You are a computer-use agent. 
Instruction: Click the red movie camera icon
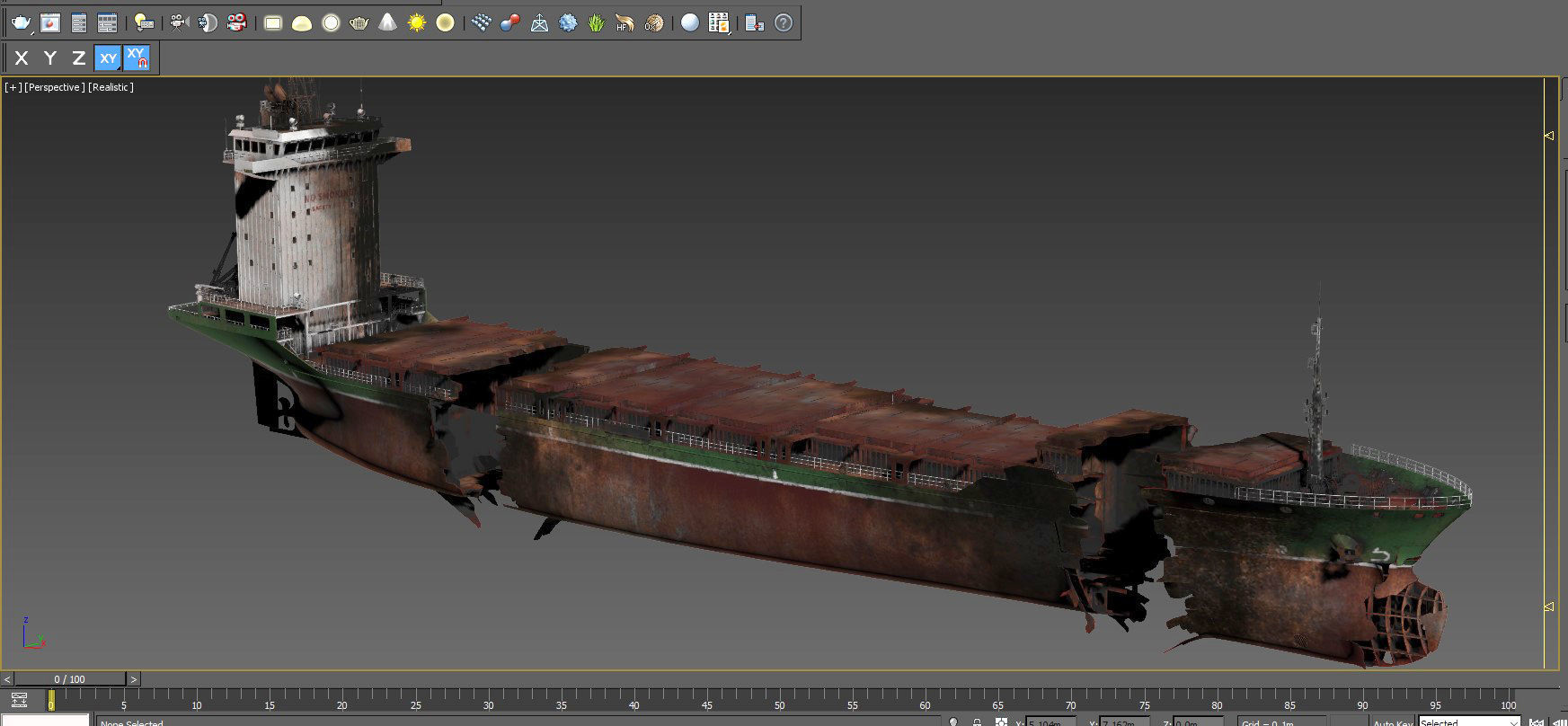point(236,23)
